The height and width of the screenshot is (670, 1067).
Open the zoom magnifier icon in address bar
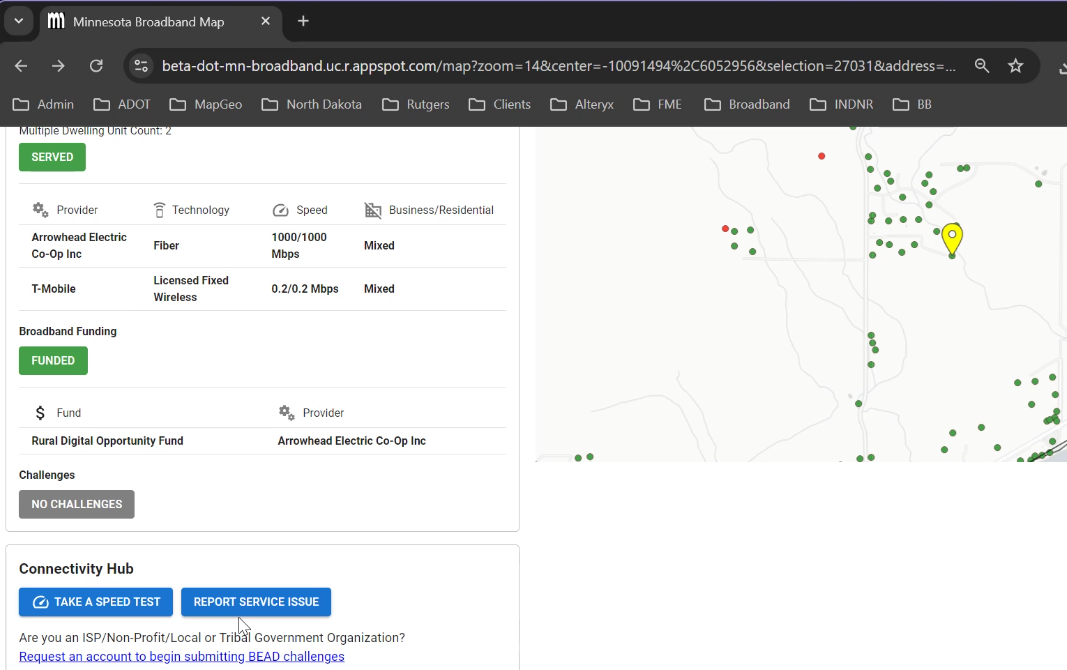point(982,66)
